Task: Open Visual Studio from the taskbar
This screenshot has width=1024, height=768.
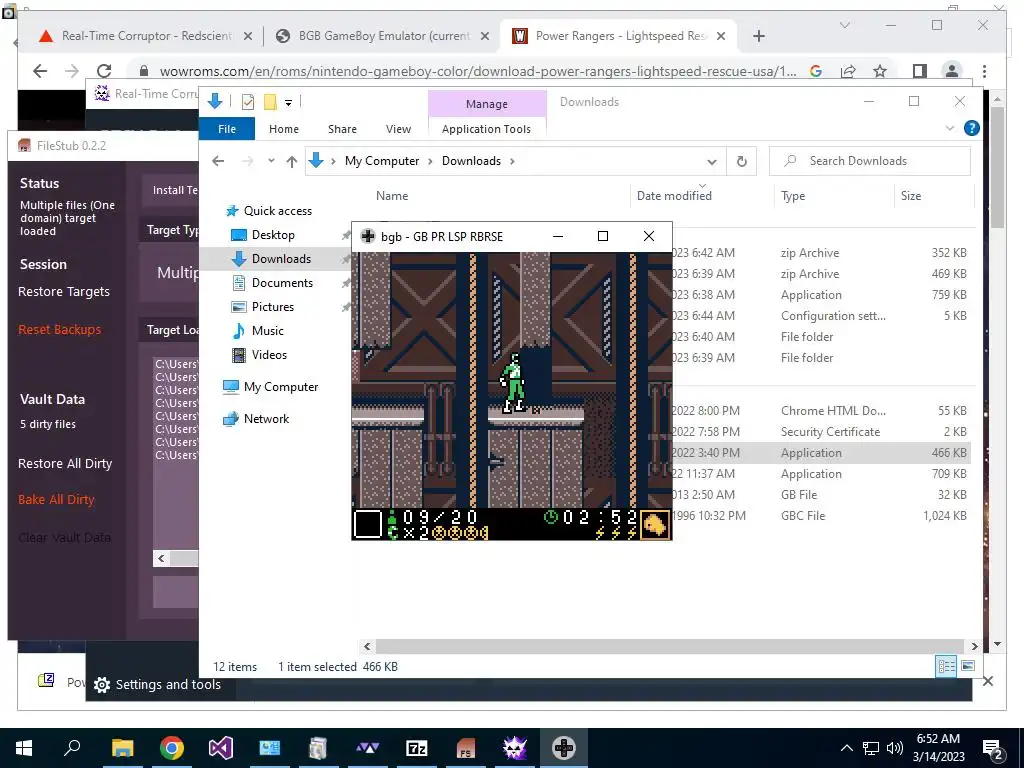Action: [221, 748]
